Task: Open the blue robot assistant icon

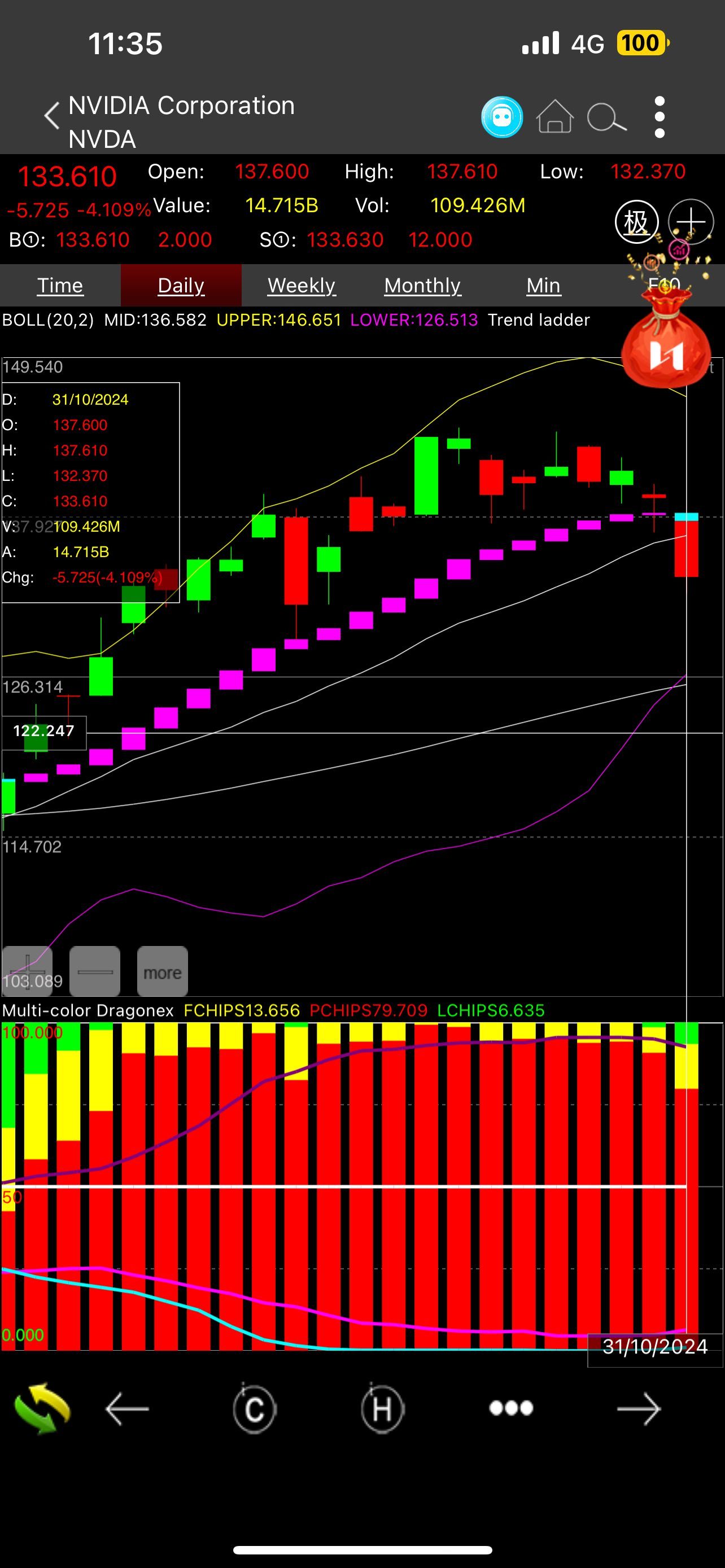Action: coord(501,117)
